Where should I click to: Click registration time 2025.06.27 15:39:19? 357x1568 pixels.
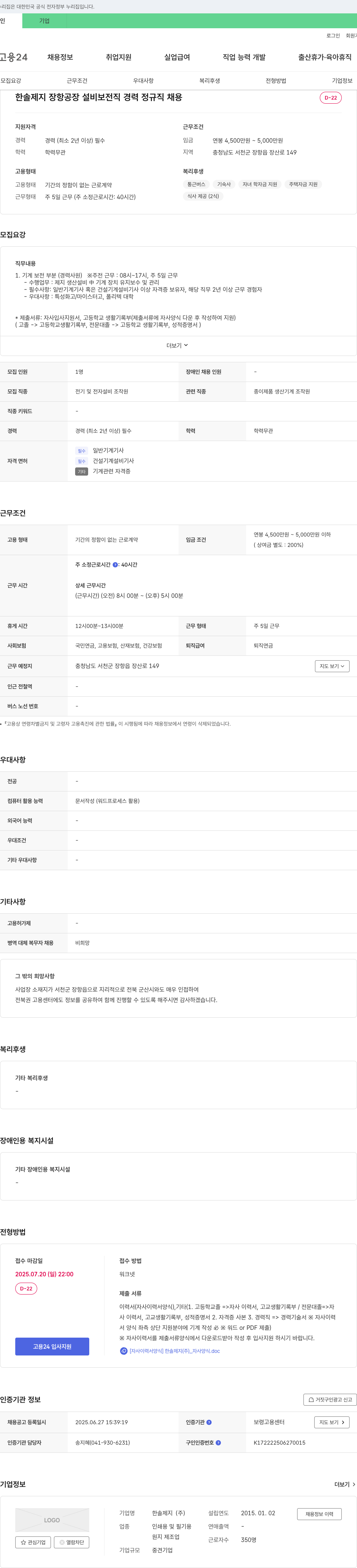pos(102,1422)
